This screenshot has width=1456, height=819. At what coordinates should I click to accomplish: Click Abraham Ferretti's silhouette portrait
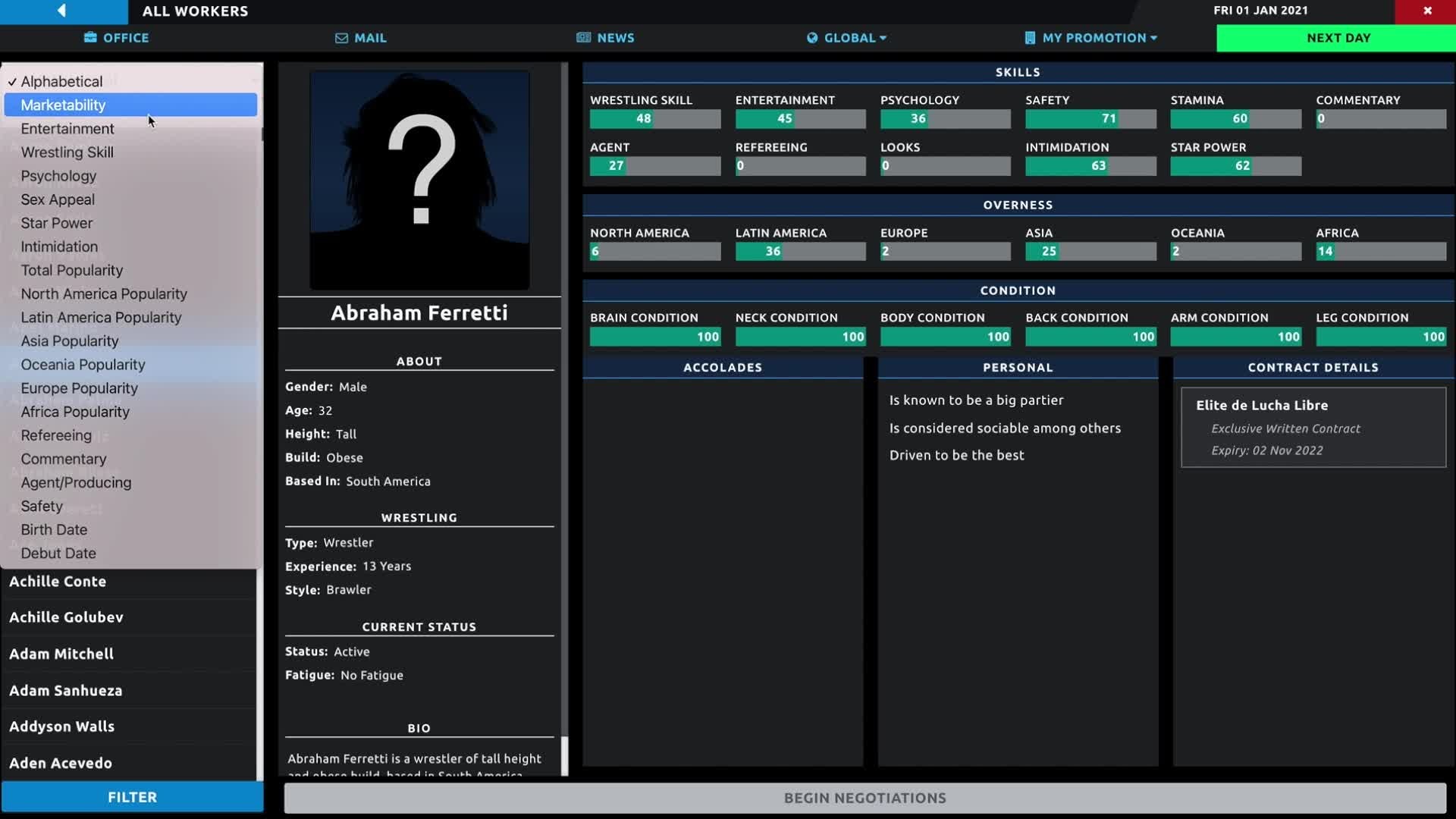(419, 180)
